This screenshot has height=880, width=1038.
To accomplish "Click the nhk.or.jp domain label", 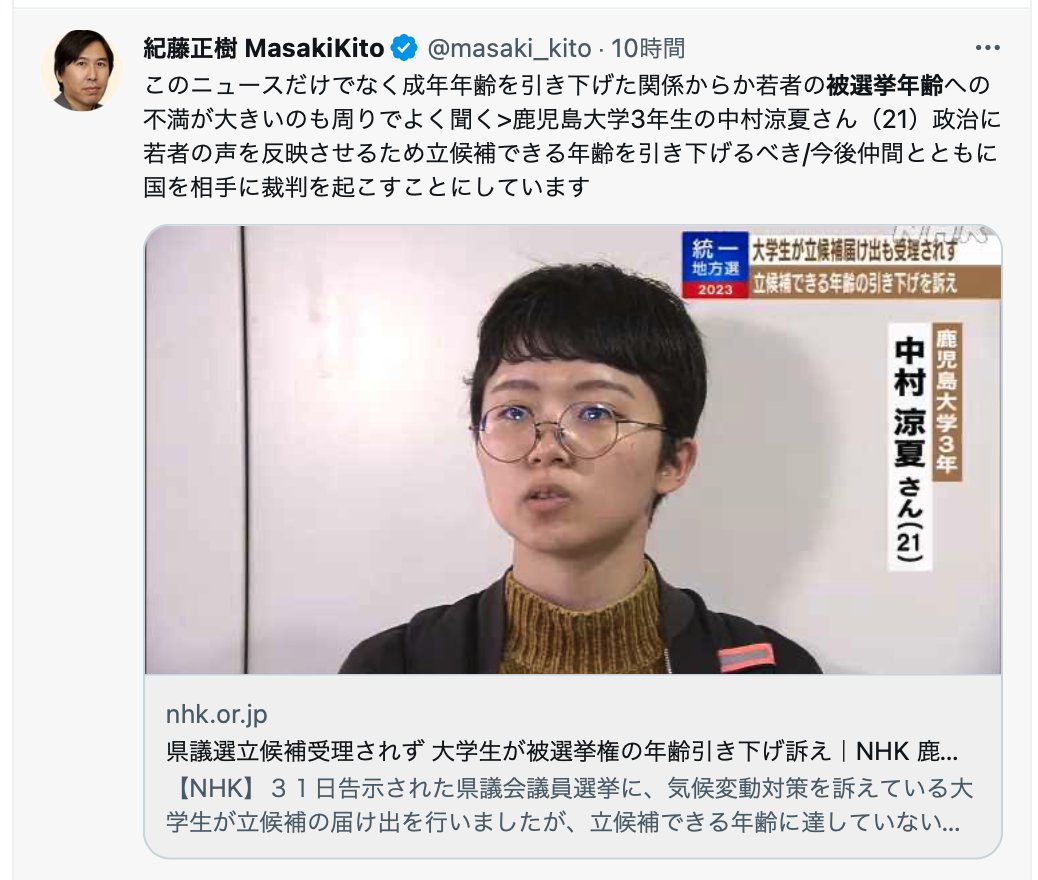I will click(216, 714).
